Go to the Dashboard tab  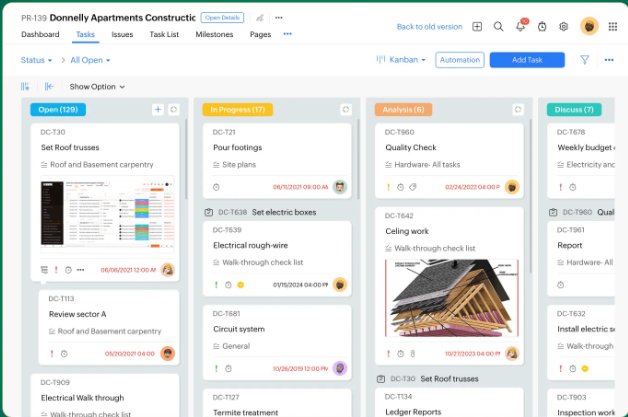[x=40, y=34]
